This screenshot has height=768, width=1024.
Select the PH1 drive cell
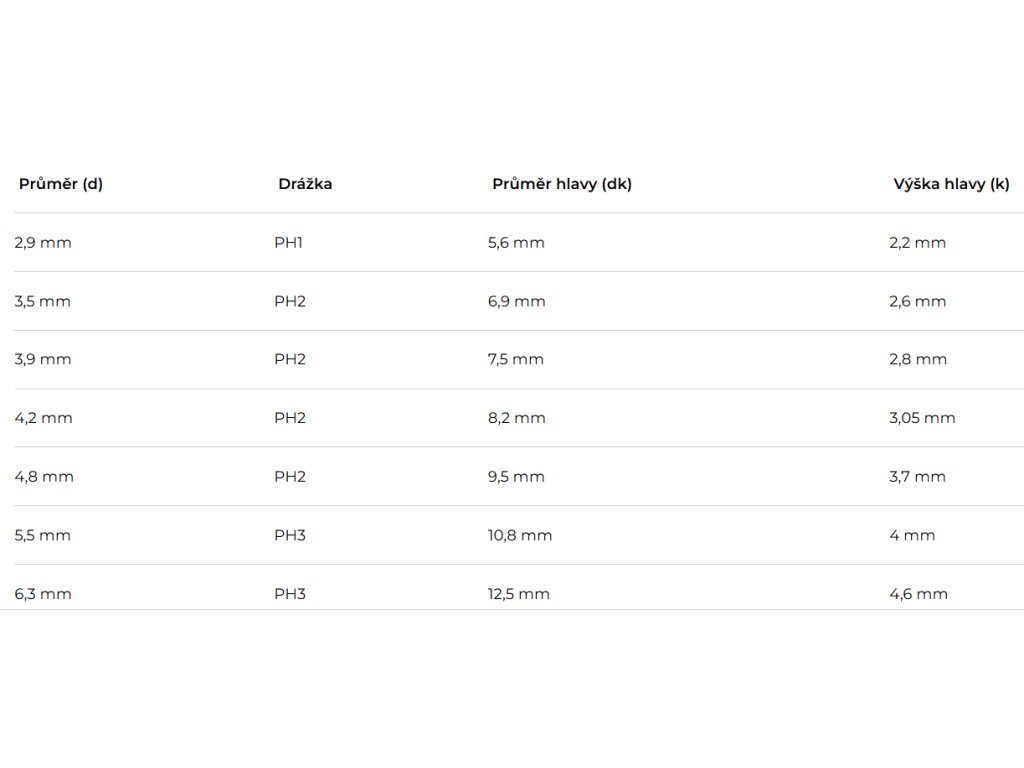coord(288,243)
